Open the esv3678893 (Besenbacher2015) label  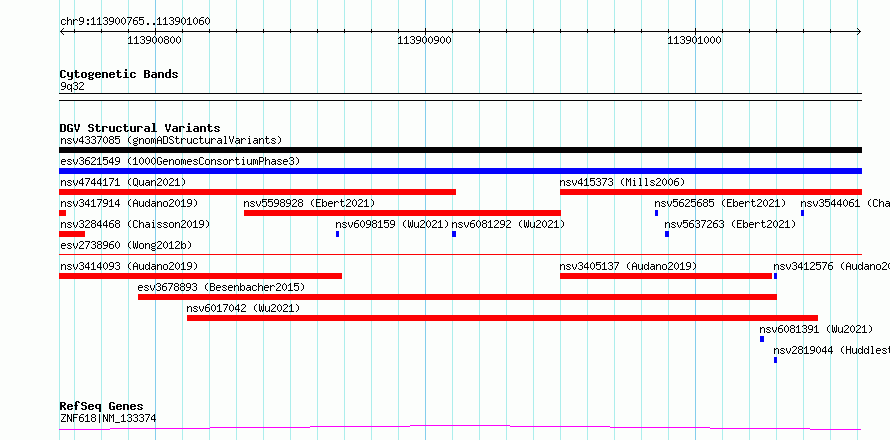click(221, 287)
